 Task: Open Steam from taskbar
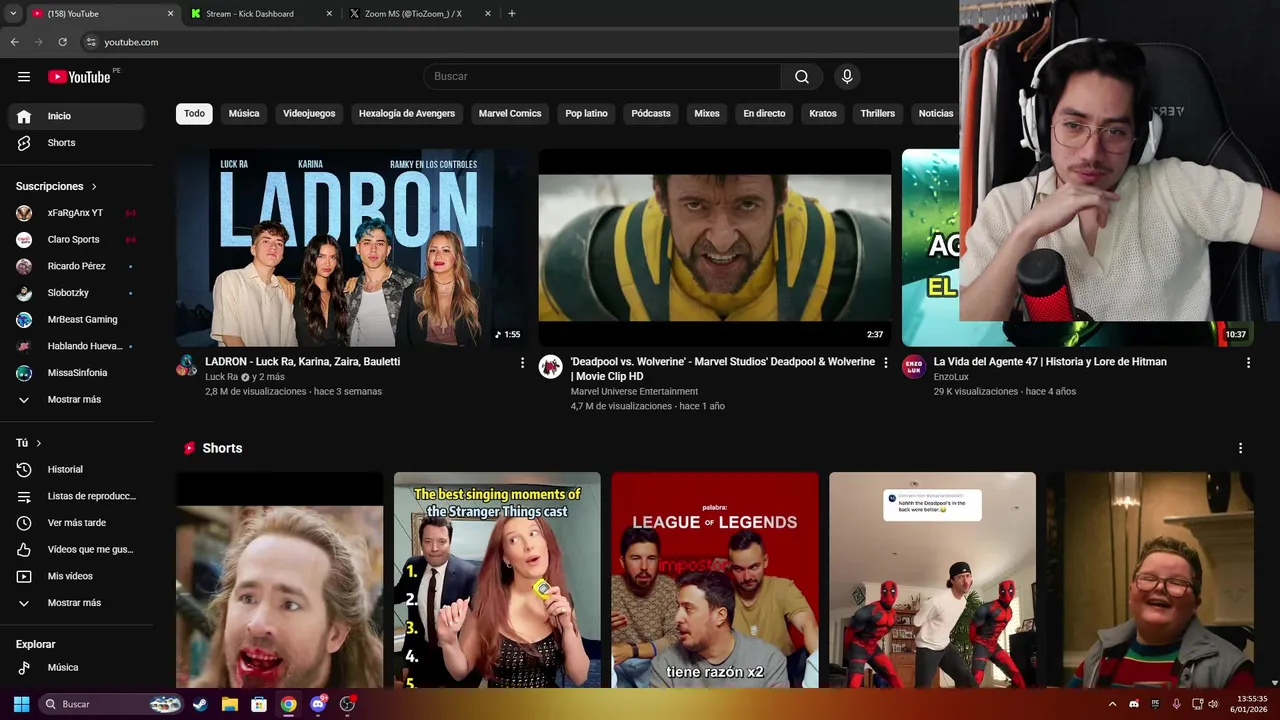[x=200, y=704]
